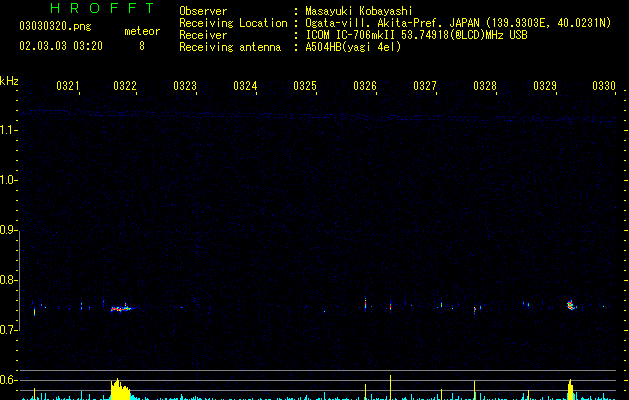Viewport: 629px width, 400px height.
Task: Click the 0329 time marker
Action: pos(545,86)
